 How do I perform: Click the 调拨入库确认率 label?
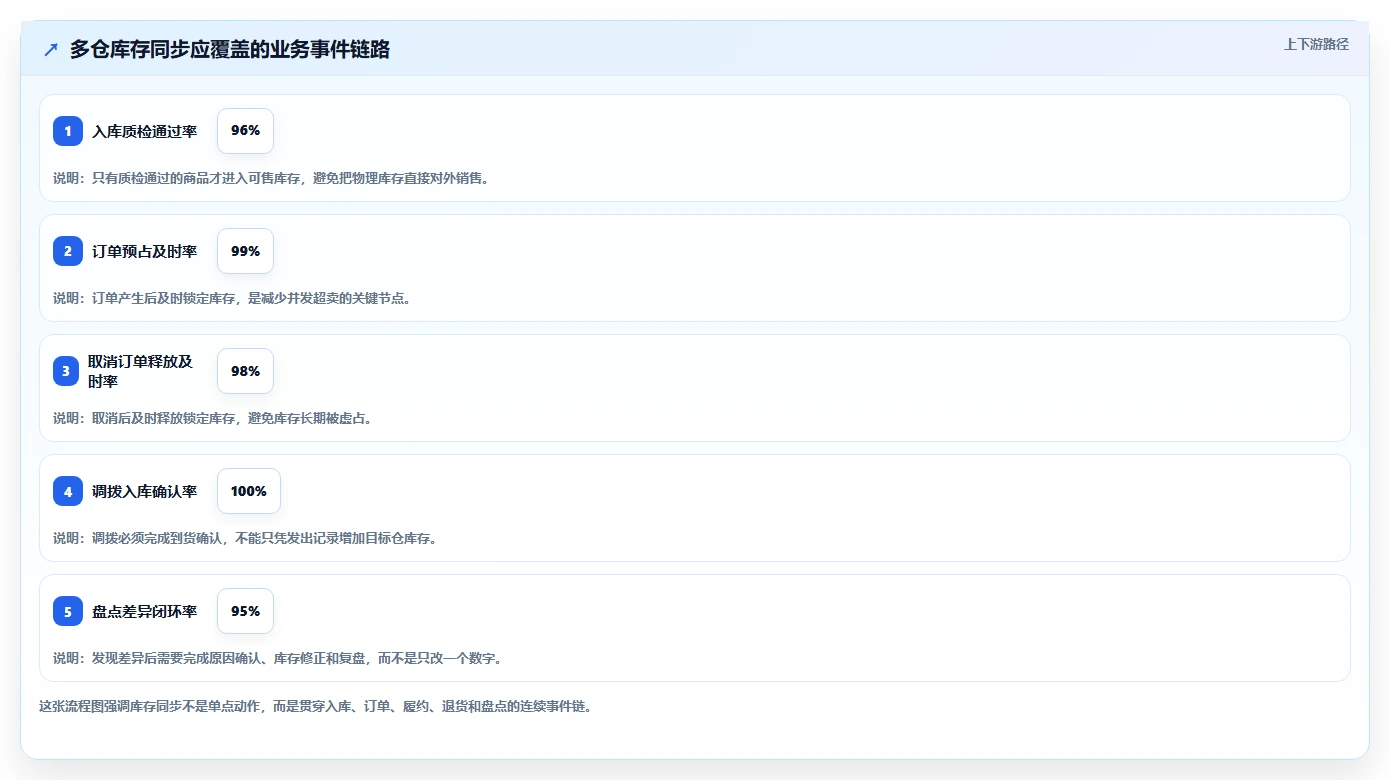[x=144, y=491]
